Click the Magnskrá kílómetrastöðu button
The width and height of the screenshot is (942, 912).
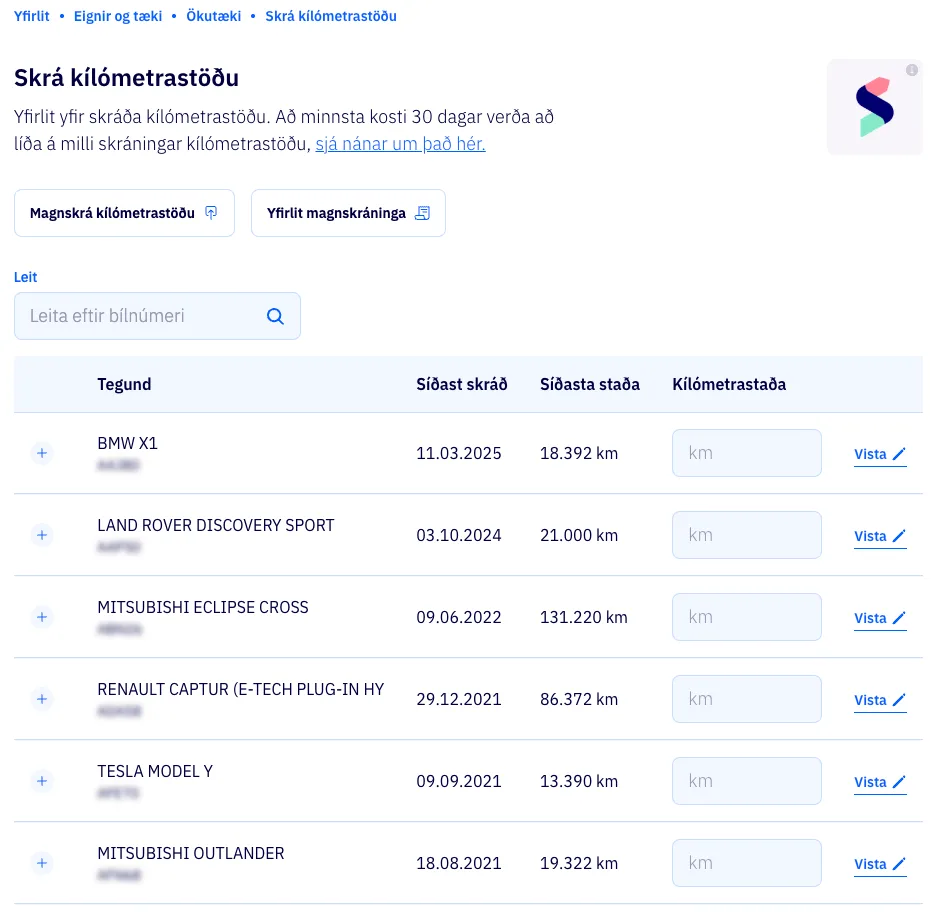[x=124, y=213]
